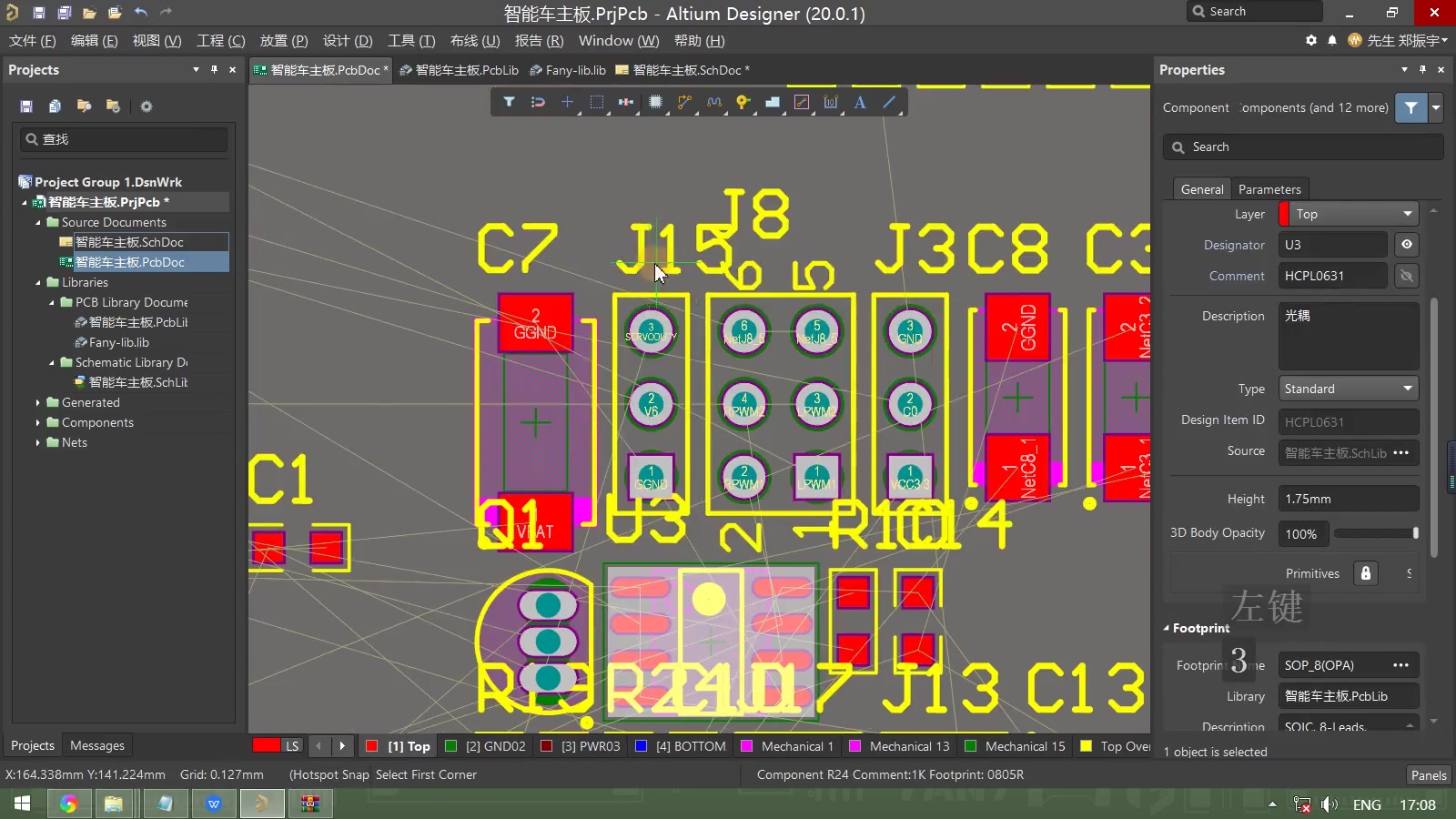This screenshot has width=1456, height=819.
Task: Click the Footprint name browse ellipsis button
Action: [1400, 665]
